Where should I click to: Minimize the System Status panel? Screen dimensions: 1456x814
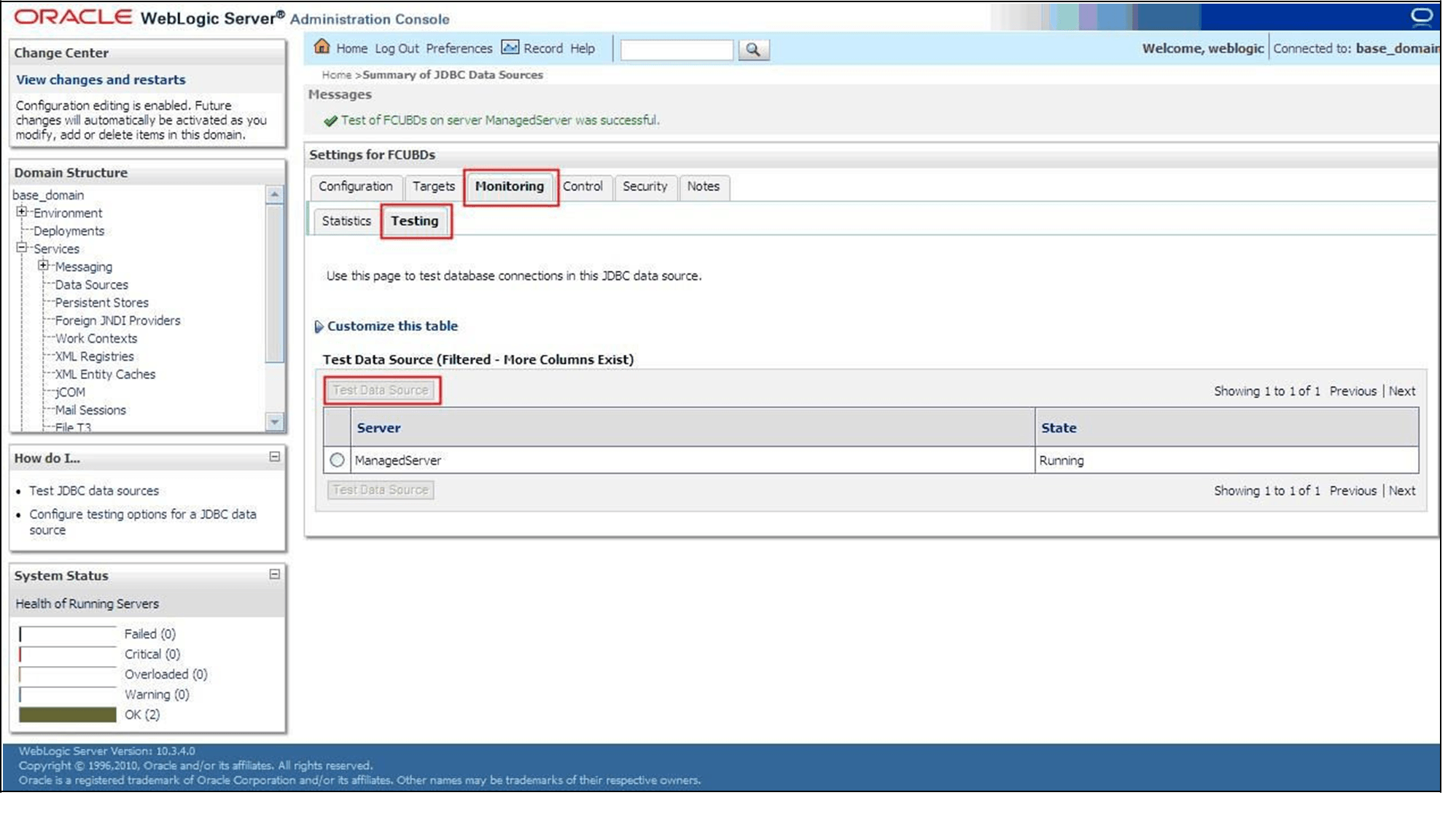(274, 574)
